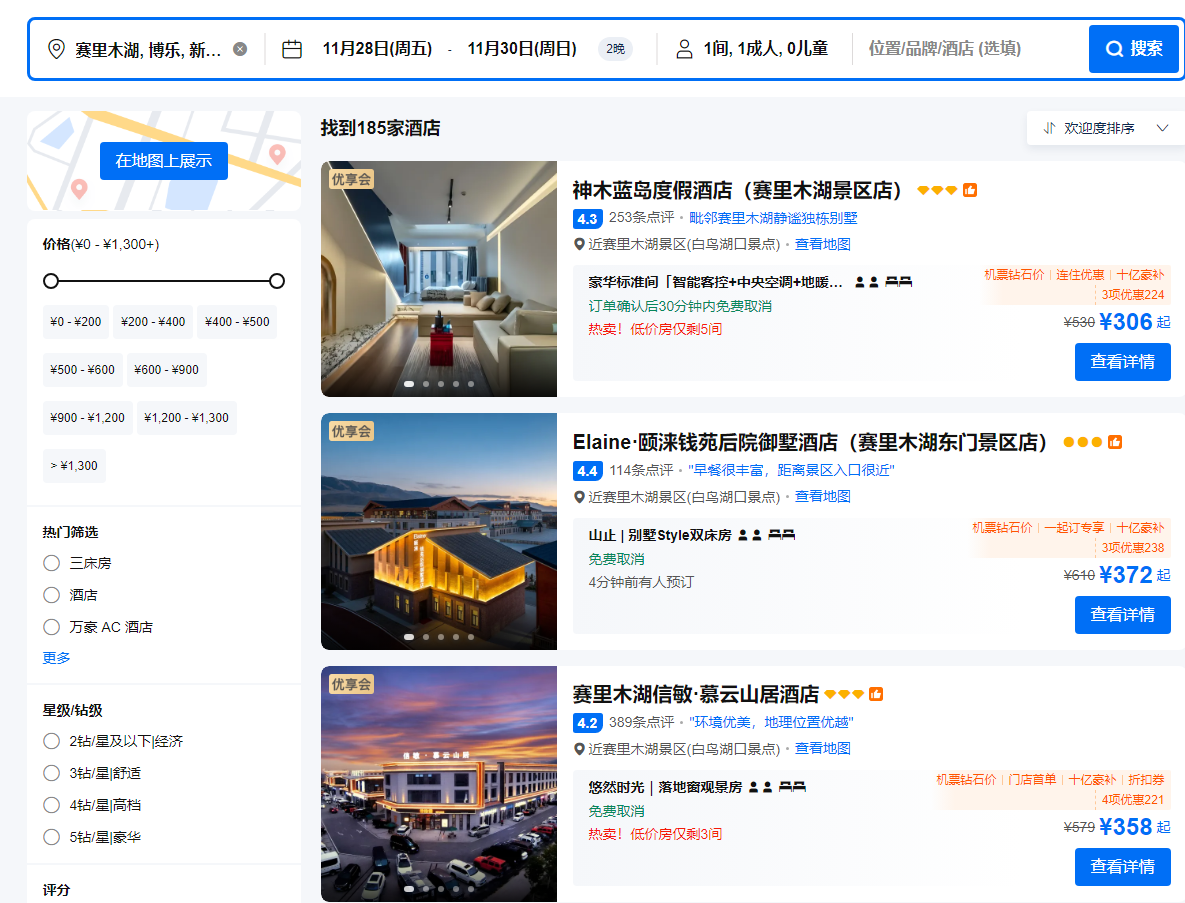Screen dimensions: 1185x903
Task: Click the diamond rating icons for 赛里木湖信敏·慕云山居酒店
Action: (844, 694)
